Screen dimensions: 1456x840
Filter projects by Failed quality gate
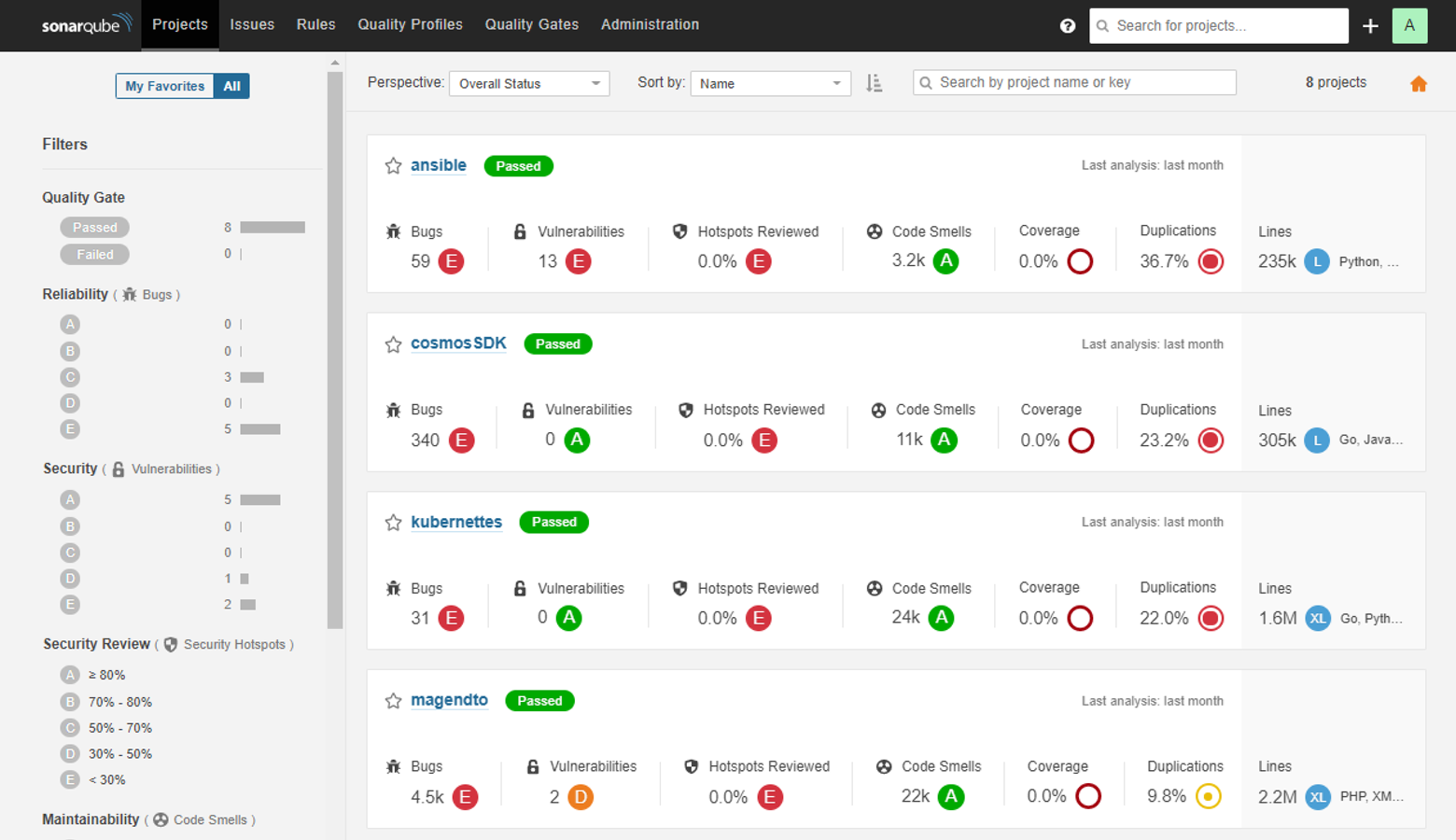94,254
